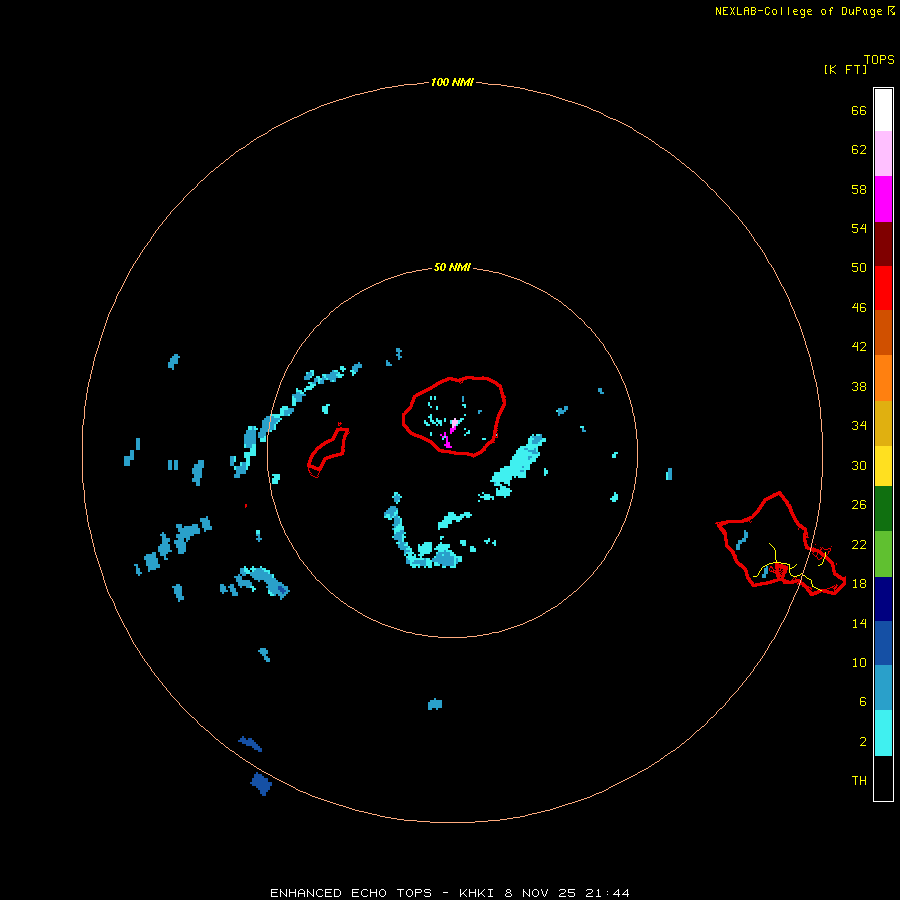This screenshot has height=900, width=900.
Task: Click the white swatch atop the tops legend
Action: [x=883, y=110]
